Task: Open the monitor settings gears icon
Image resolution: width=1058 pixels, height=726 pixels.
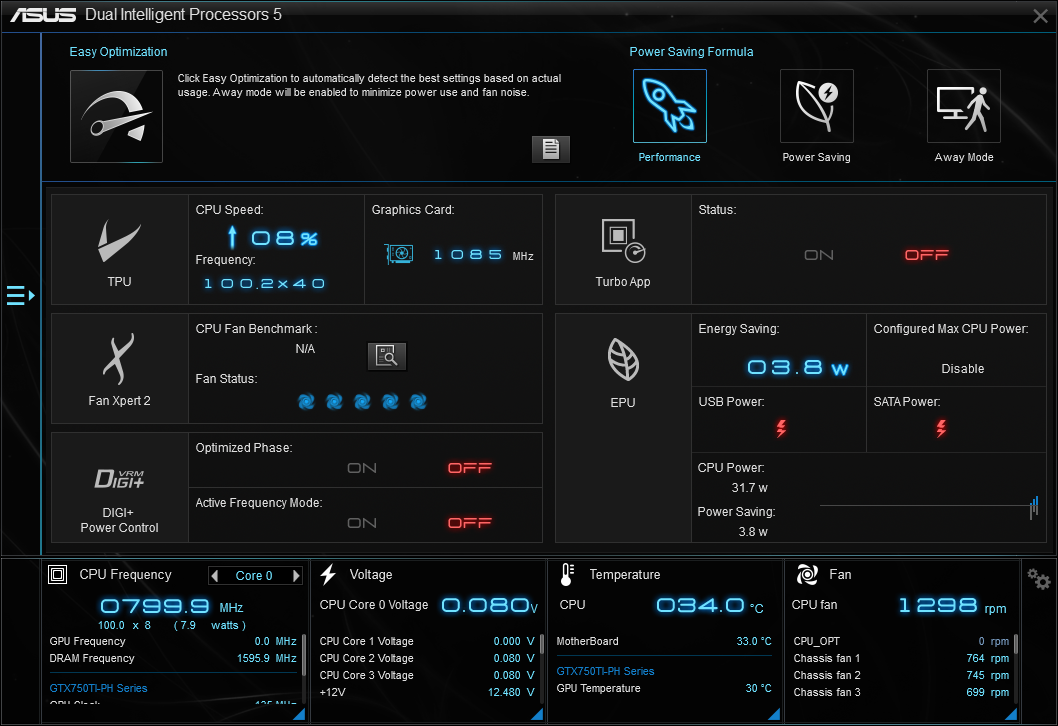Action: click(x=1038, y=579)
